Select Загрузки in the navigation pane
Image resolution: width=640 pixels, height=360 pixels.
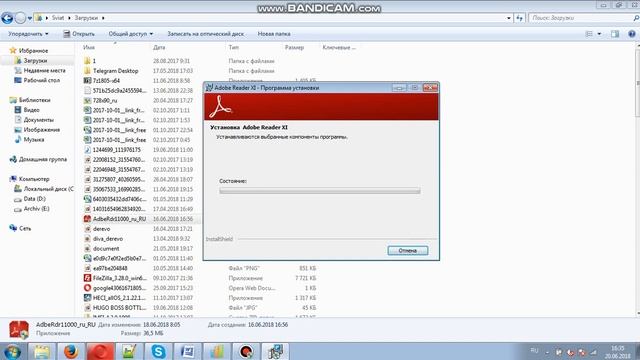(31, 60)
